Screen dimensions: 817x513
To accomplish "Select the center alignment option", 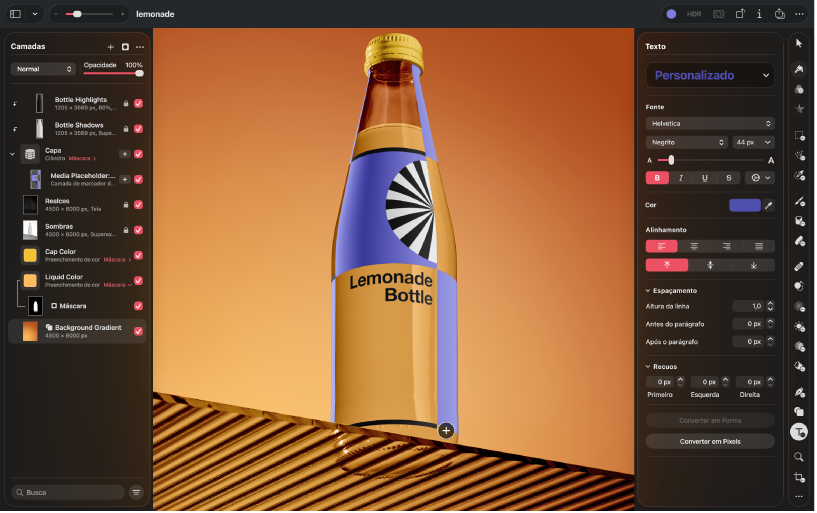I will (695, 247).
